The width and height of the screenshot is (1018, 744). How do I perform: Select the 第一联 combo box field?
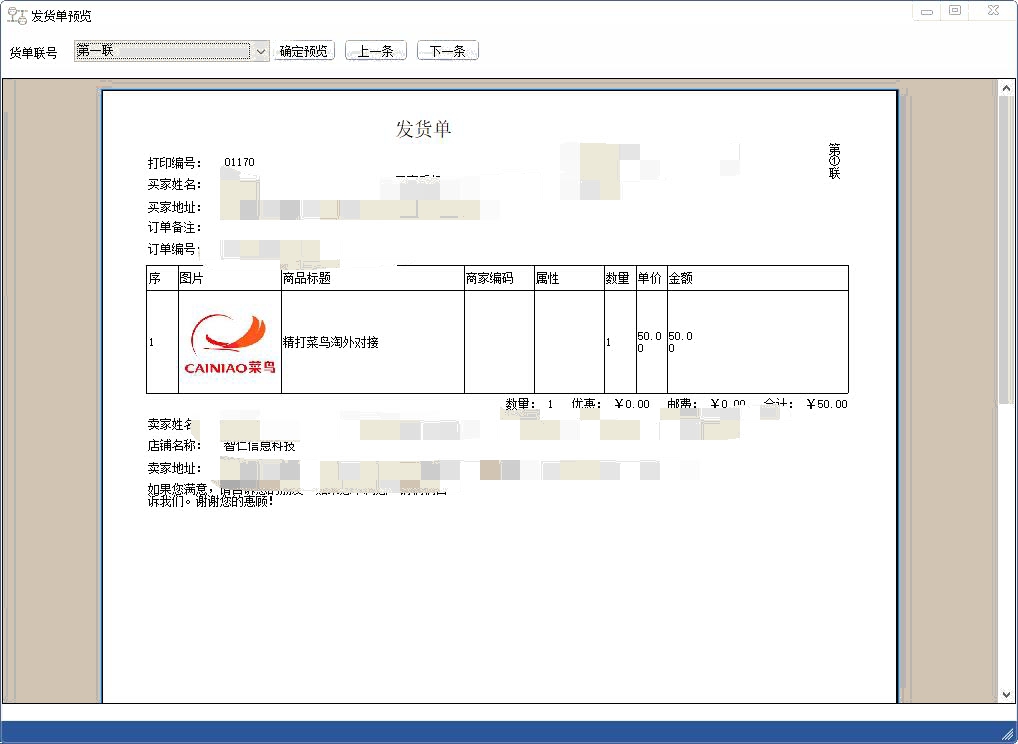click(x=162, y=51)
